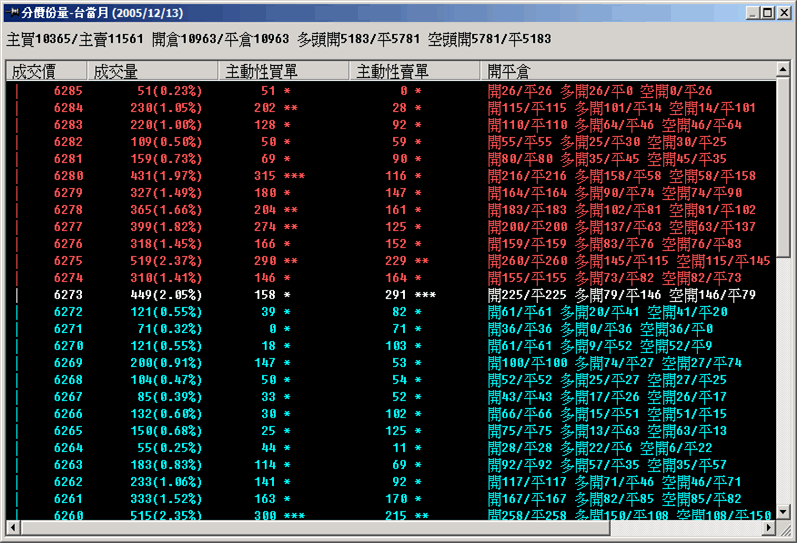797x543 pixels.
Task: Select the price 6272 cell
Action: (68, 312)
